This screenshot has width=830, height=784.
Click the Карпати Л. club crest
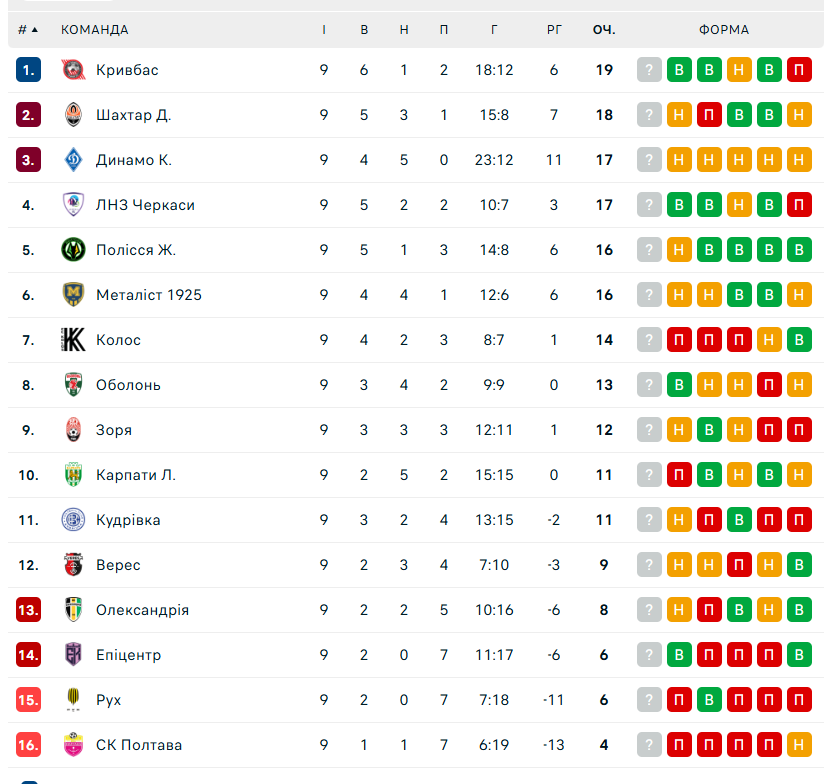(x=74, y=475)
